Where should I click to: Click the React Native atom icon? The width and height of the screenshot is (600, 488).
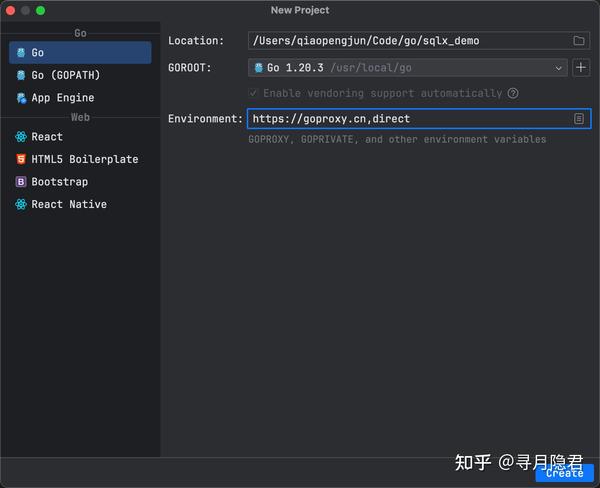click(x=21, y=204)
